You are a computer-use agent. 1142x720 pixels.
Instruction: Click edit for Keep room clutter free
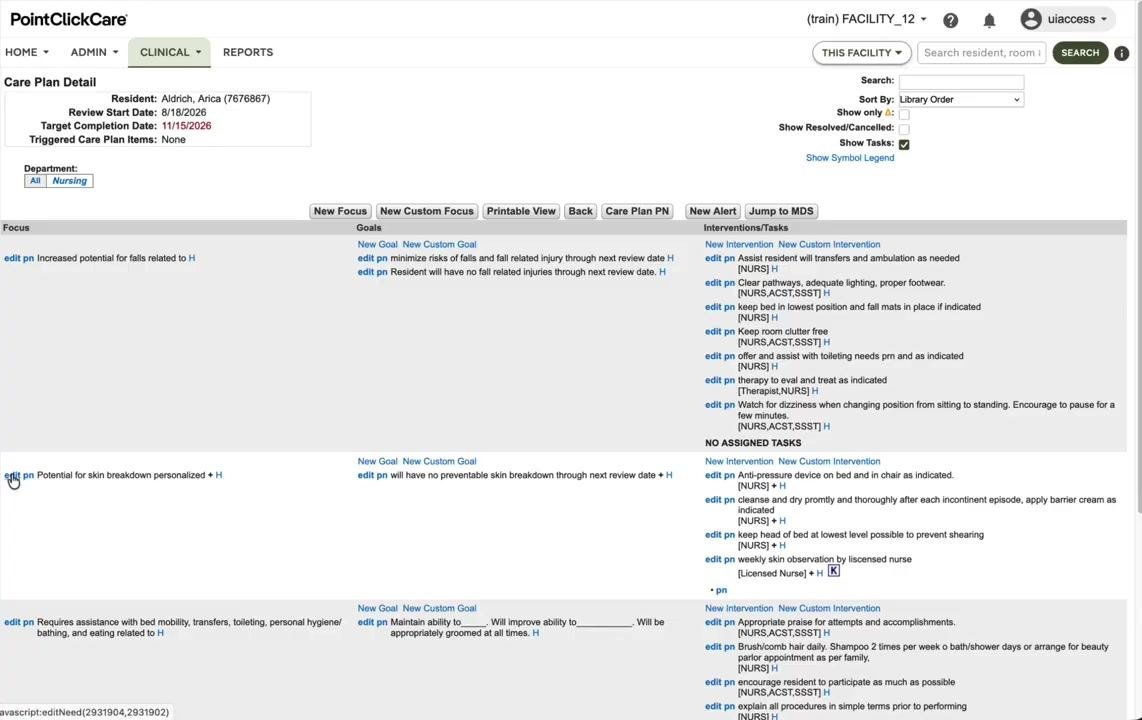(x=713, y=332)
